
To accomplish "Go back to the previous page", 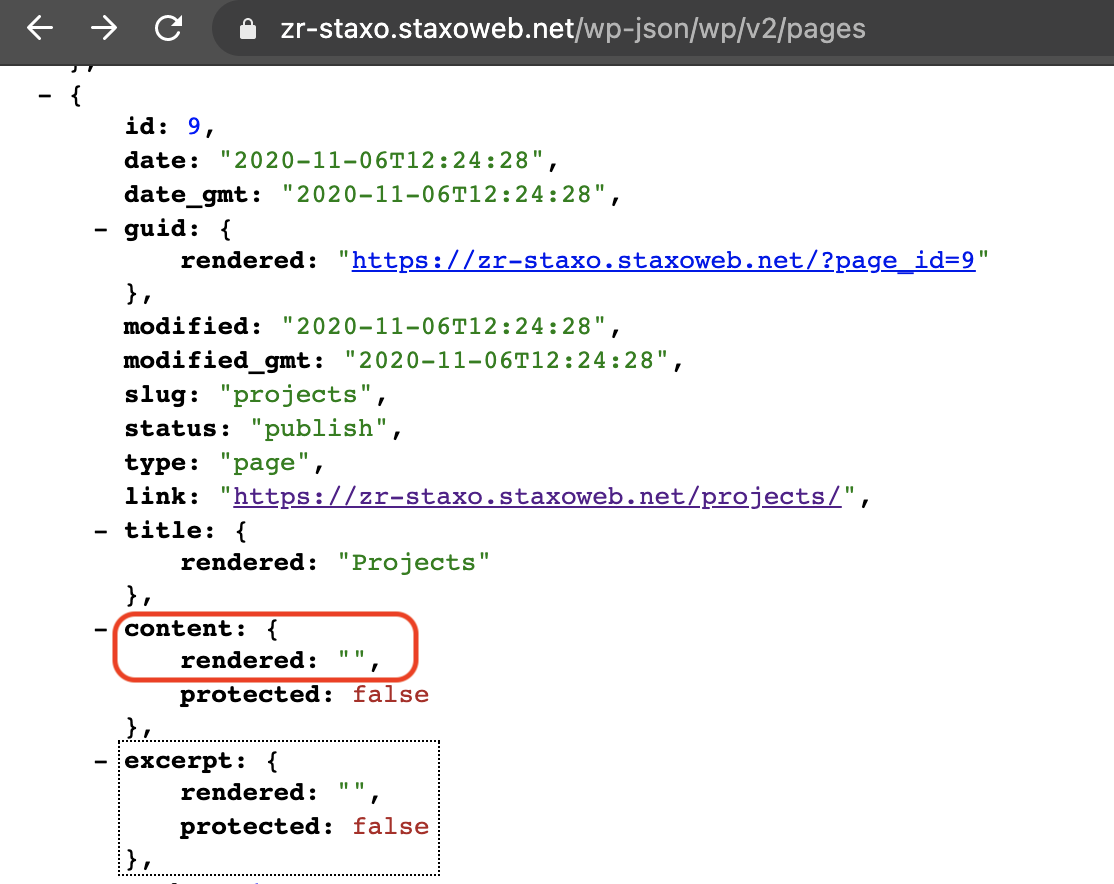I will click(x=40, y=29).
